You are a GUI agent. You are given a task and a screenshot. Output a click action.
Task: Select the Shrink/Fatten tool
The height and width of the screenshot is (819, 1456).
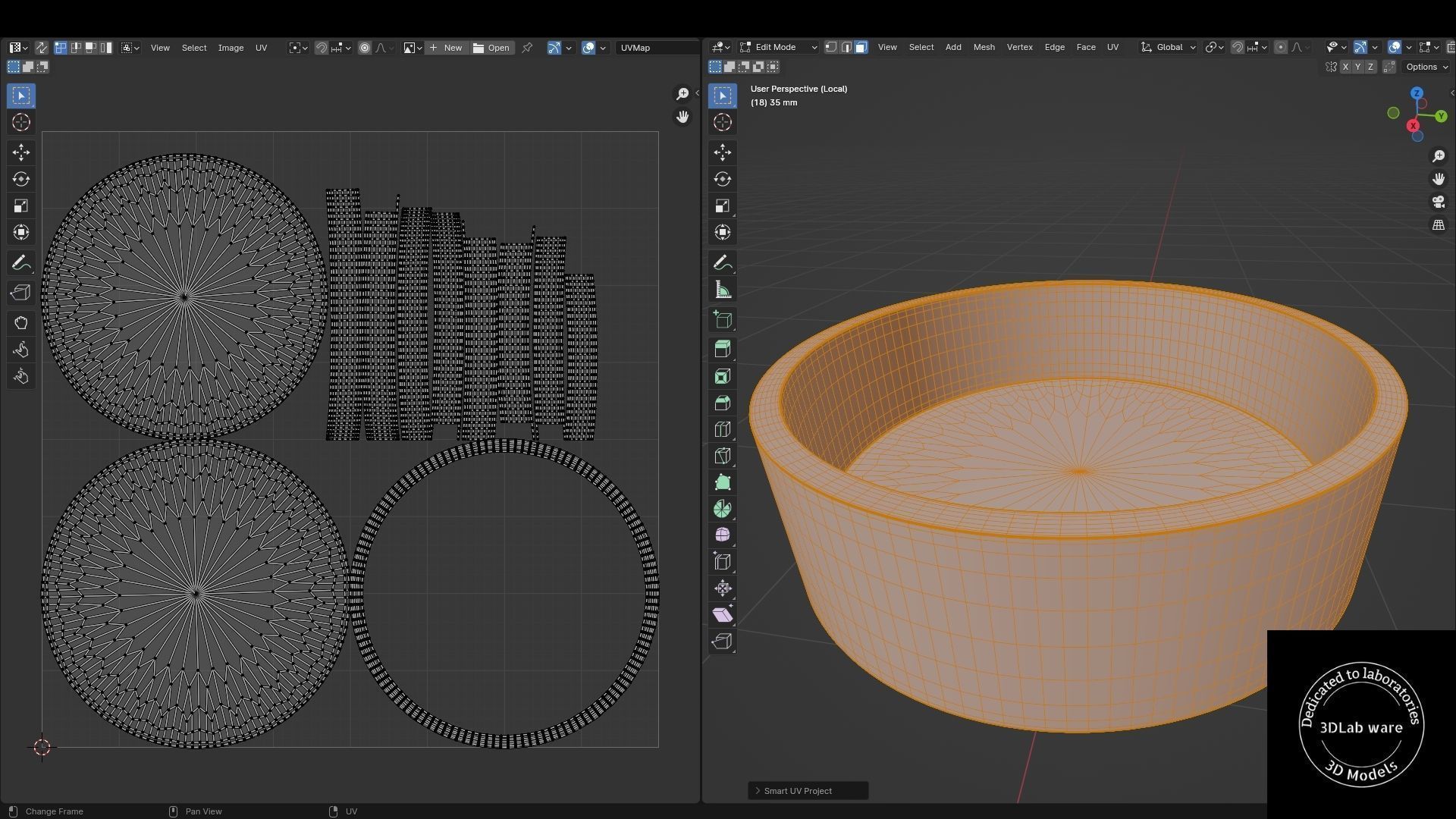(722, 588)
